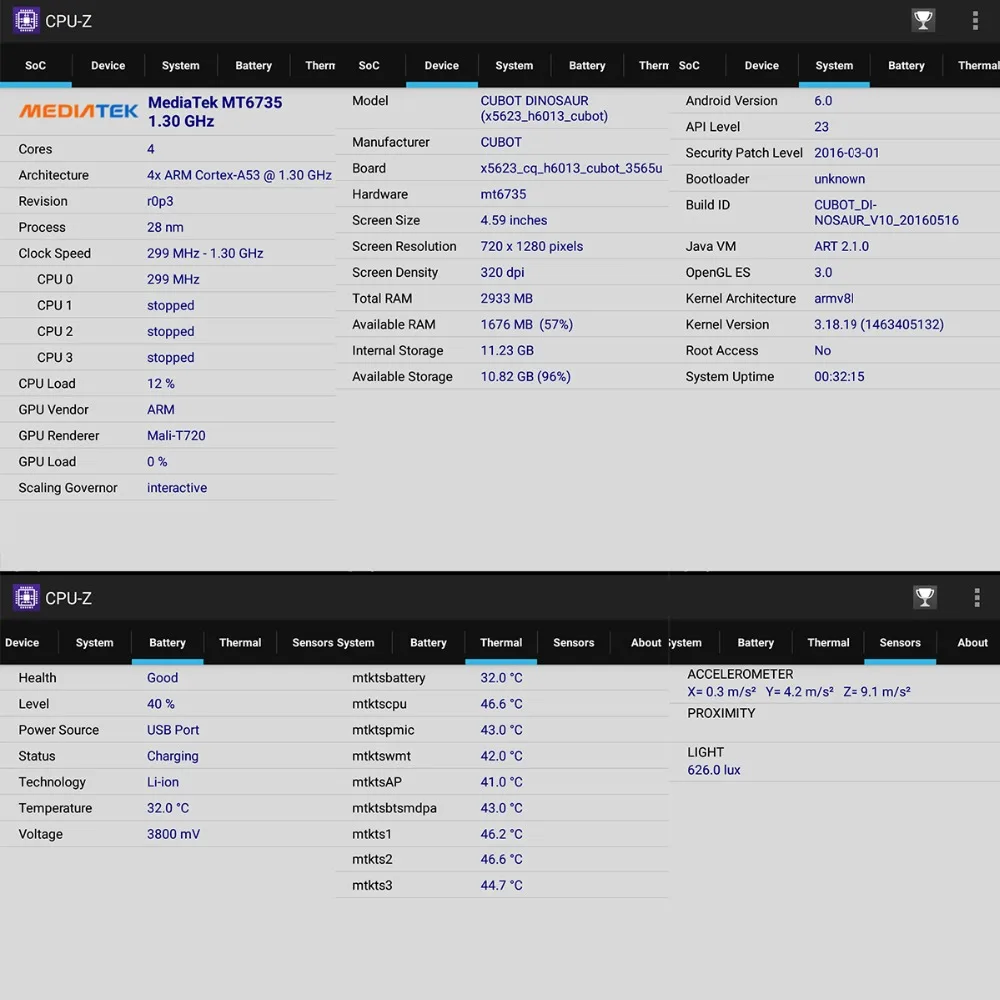Open the three-dot overflow menu in the lower header
The width and height of the screenshot is (1000, 1000).
(x=976, y=598)
